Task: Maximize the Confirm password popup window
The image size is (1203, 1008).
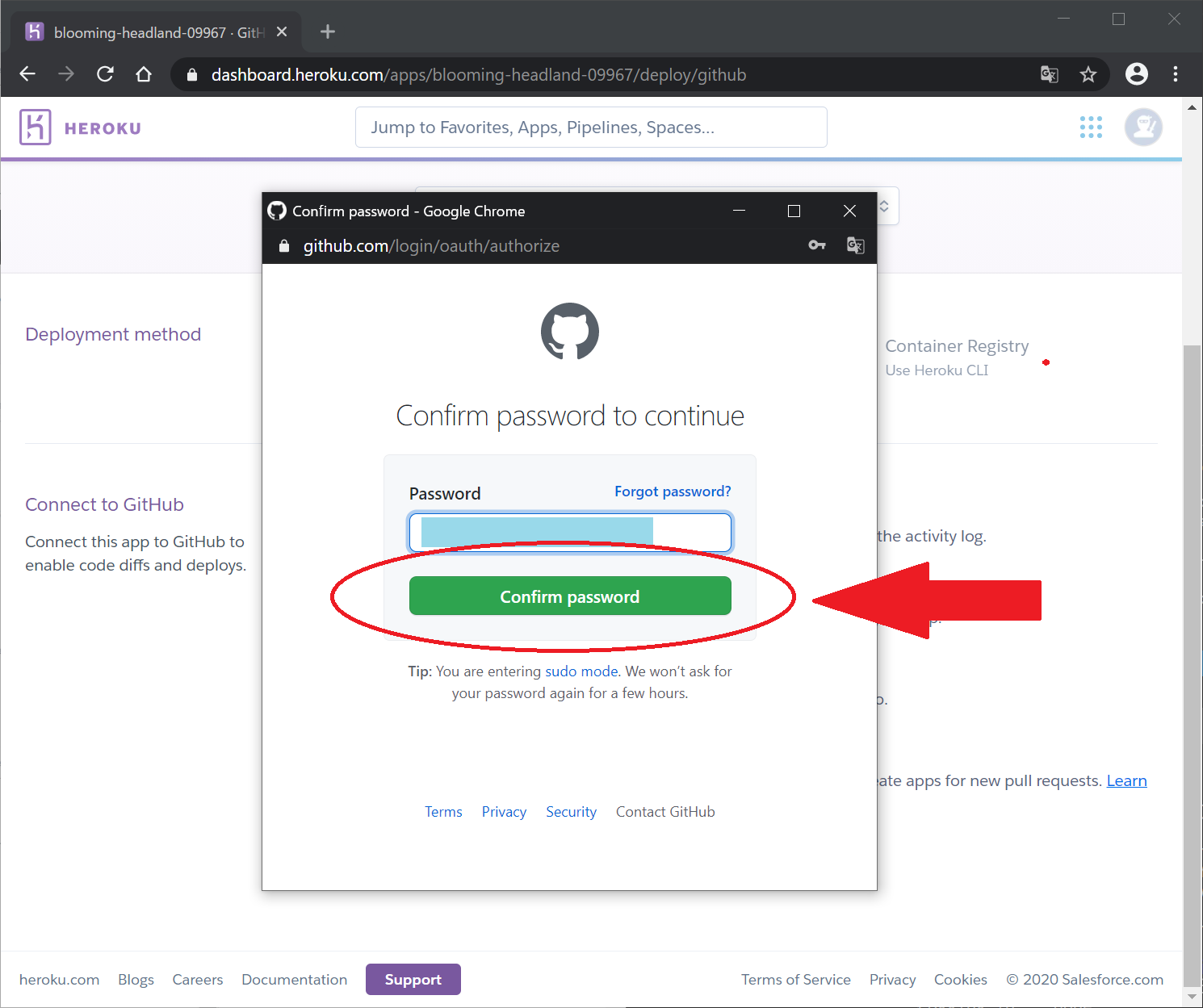Action: click(x=794, y=211)
